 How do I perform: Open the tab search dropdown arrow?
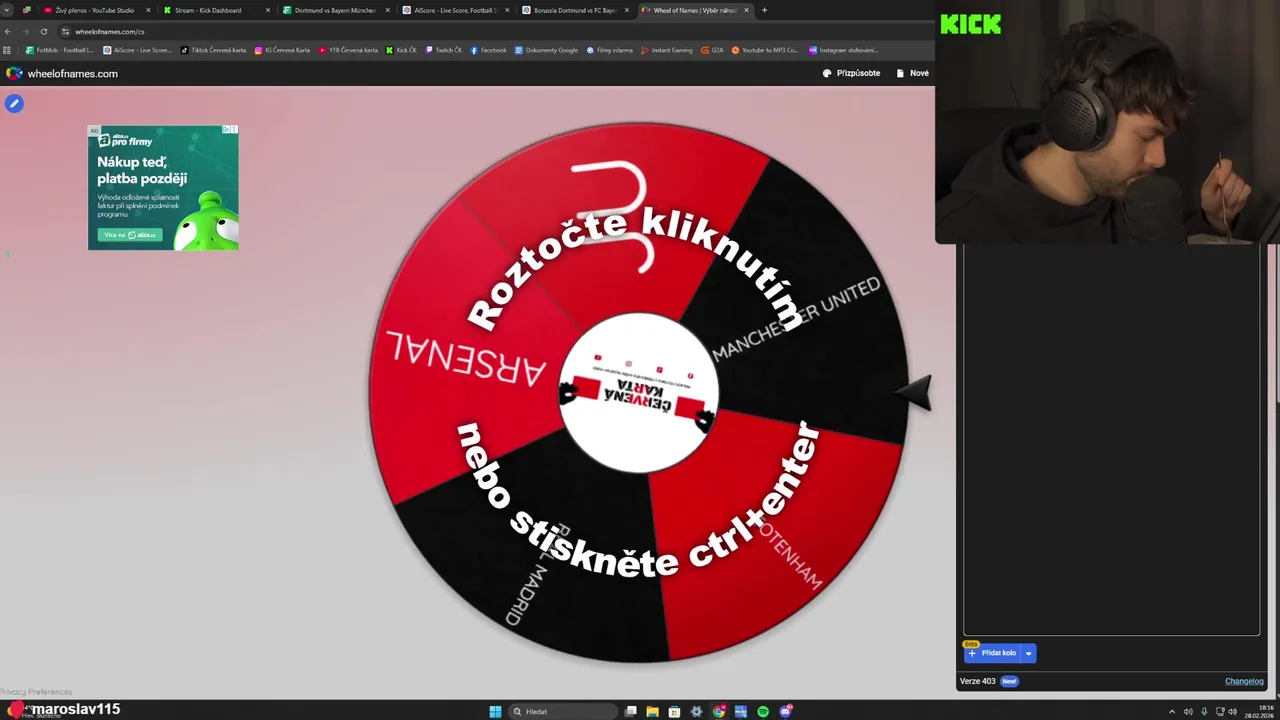(x=8, y=10)
